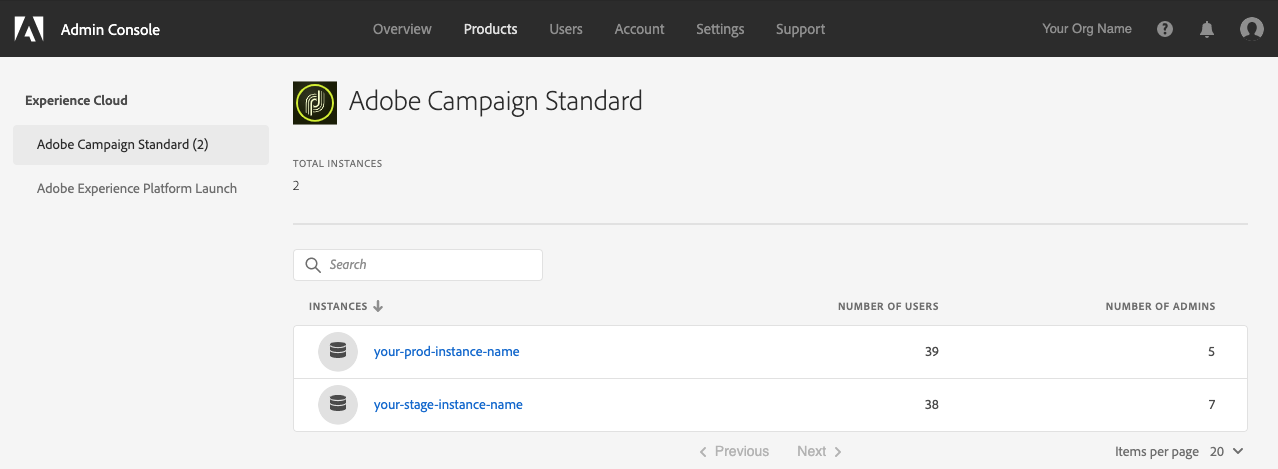Go to the Previous page

(734, 451)
